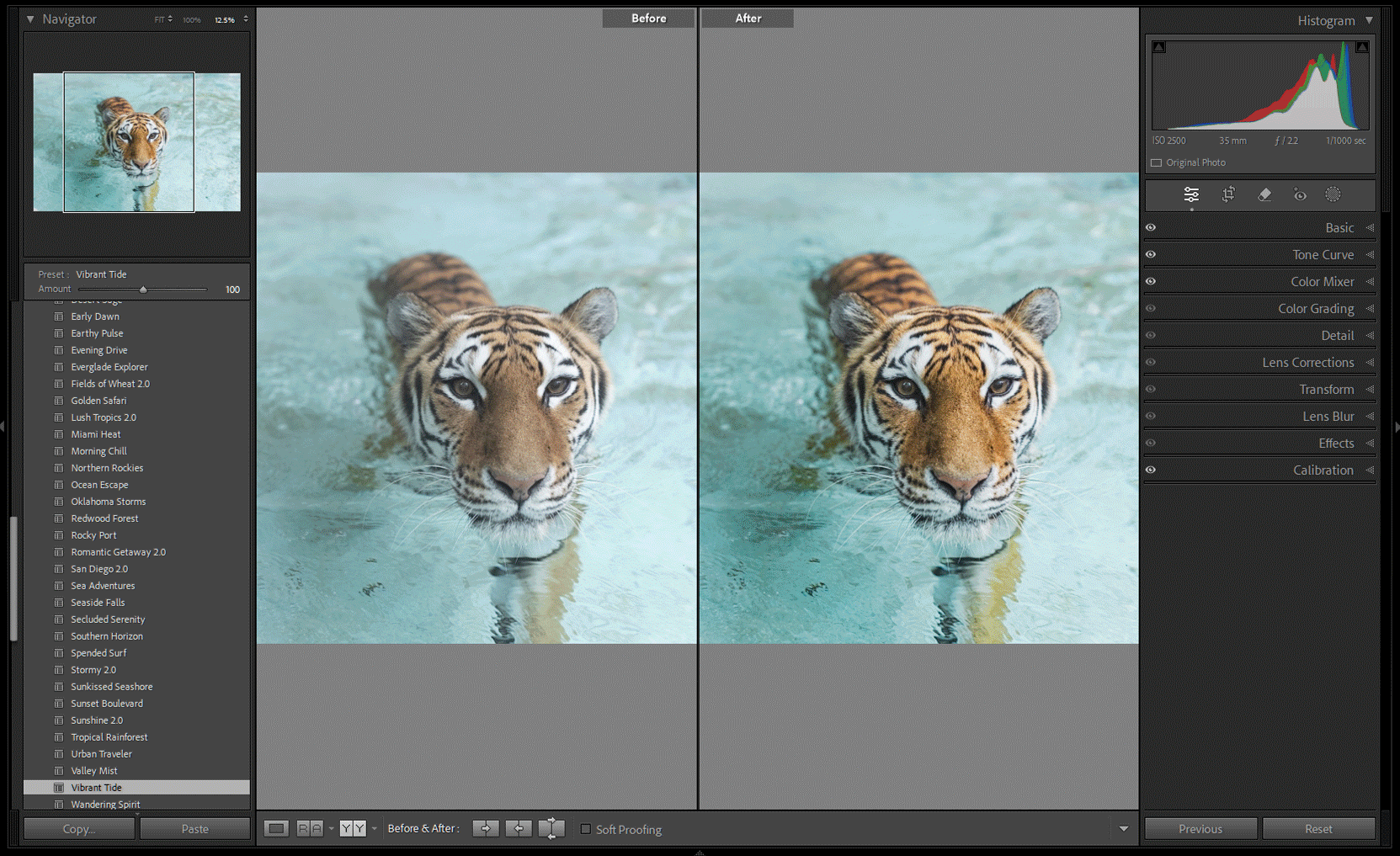This screenshot has width=1400, height=856.
Task: Check the Original Photo box
Action: pos(1155,162)
